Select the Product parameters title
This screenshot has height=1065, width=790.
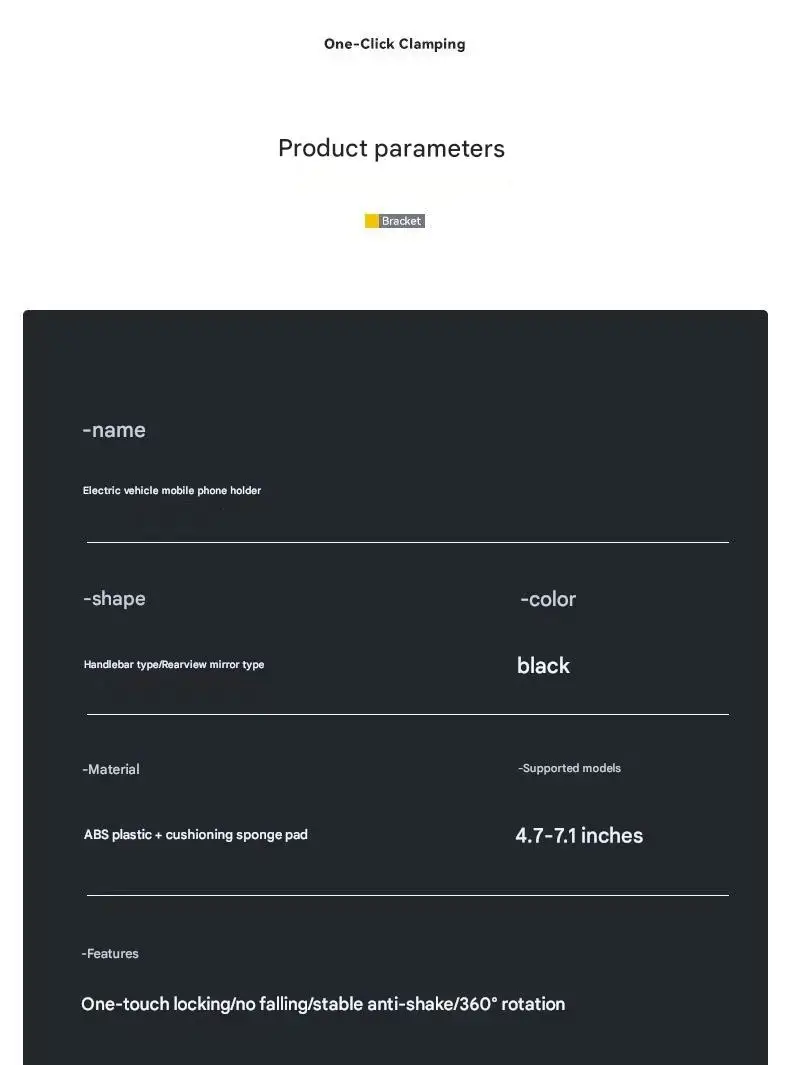[391, 149]
